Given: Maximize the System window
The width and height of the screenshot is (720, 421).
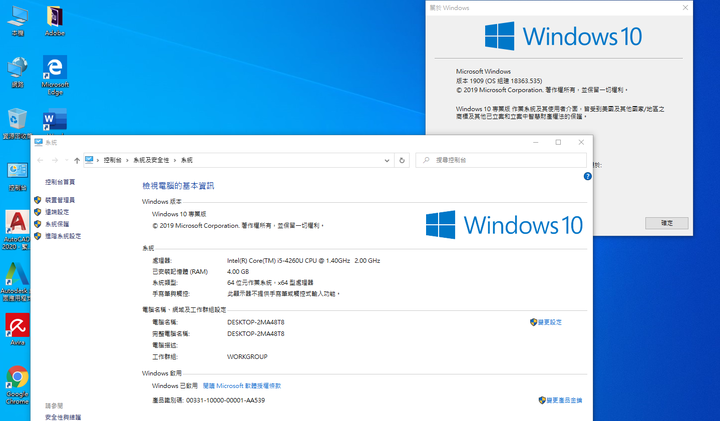Looking at the screenshot, I should tap(558, 142).
